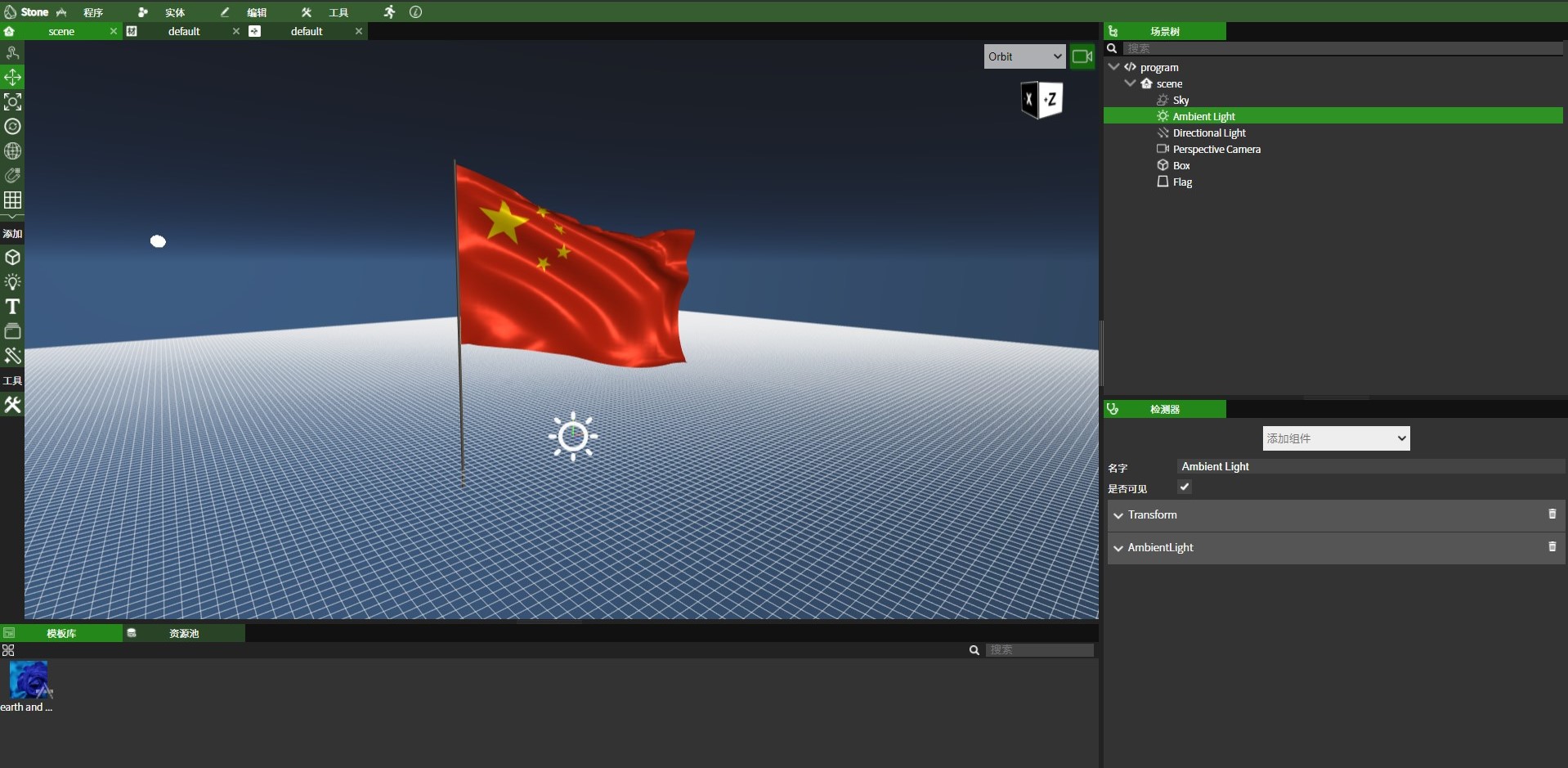Open the 检测器 inspector panel tab

[x=1165, y=409]
